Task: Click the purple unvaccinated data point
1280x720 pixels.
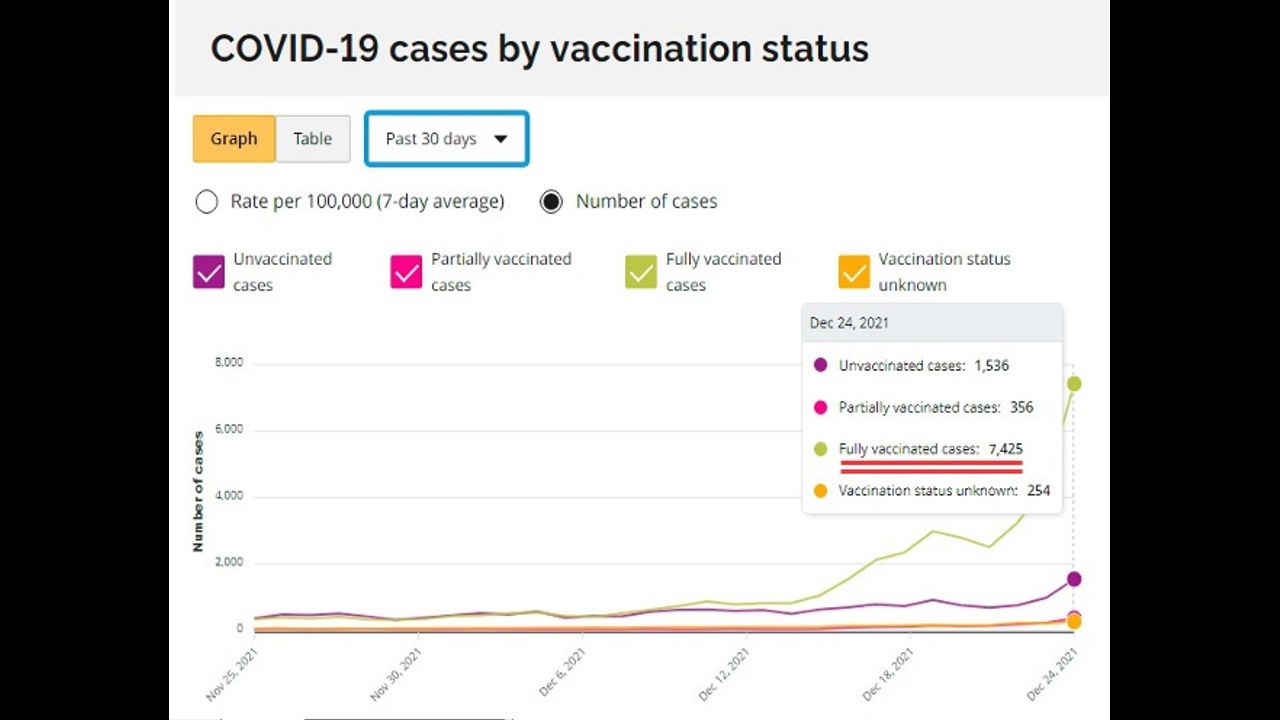Action: click(x=1073, y=579)
